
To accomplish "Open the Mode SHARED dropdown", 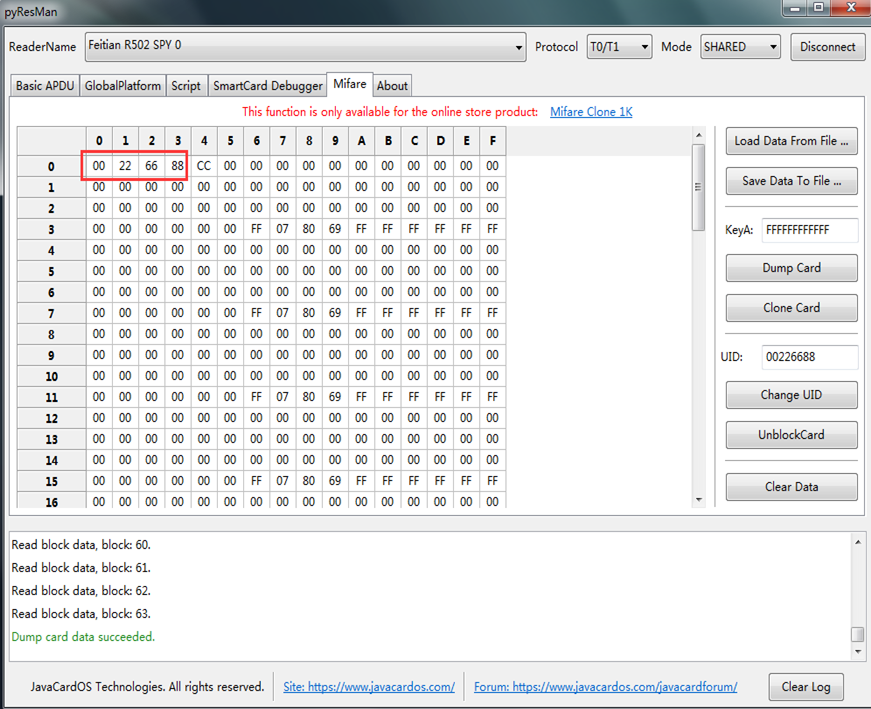I will (x=740, y=46).
